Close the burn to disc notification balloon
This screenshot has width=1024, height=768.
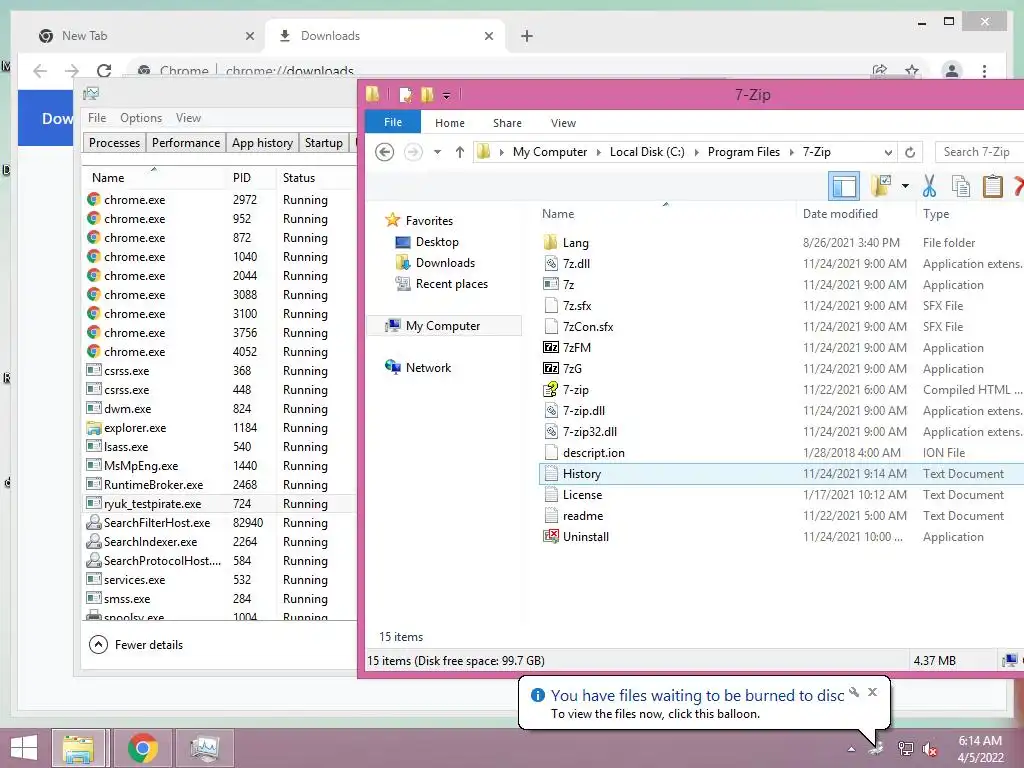pos(872,692)
